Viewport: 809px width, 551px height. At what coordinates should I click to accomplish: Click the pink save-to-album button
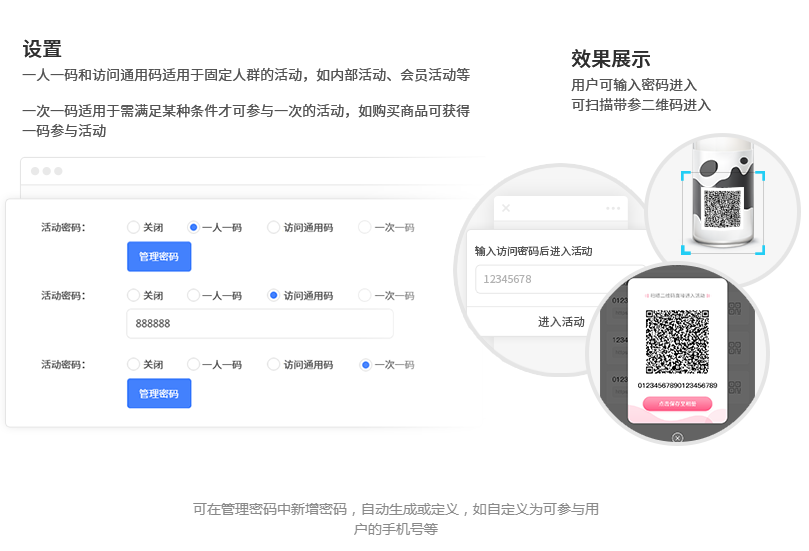[677, 403]
